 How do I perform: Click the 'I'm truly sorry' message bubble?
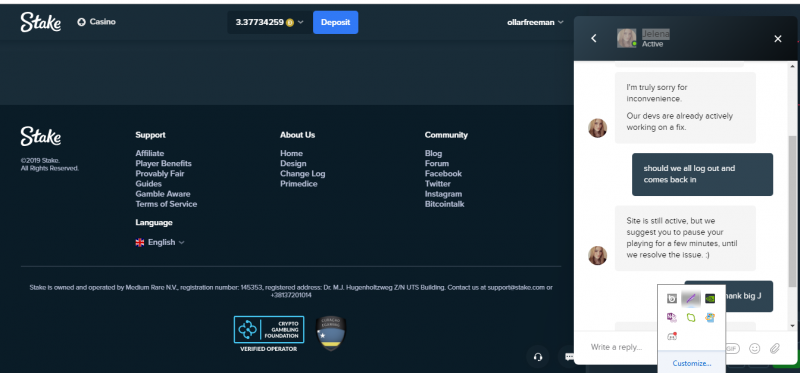click(685, 107)
